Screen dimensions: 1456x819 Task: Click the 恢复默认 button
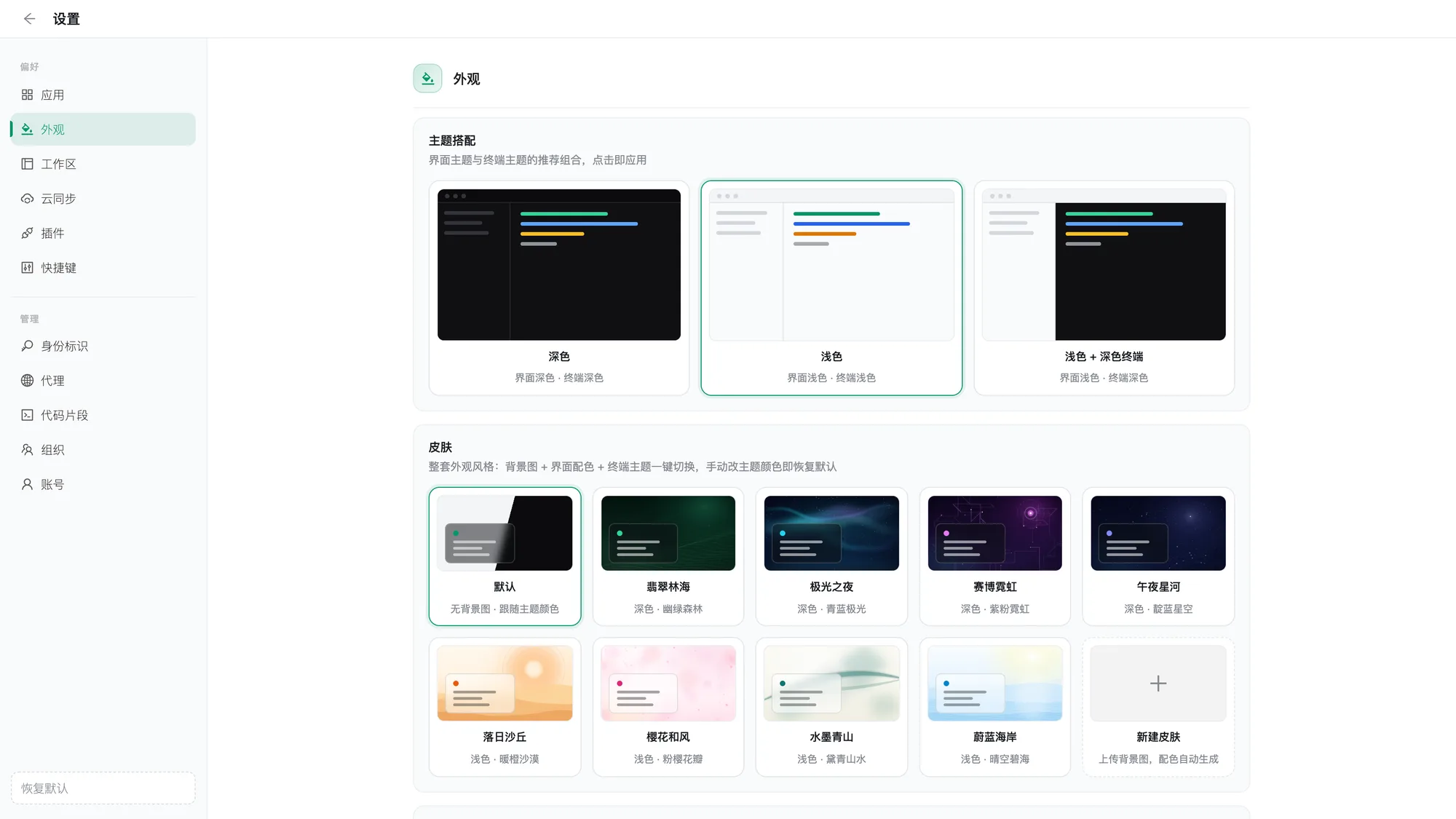pos(103,788)
